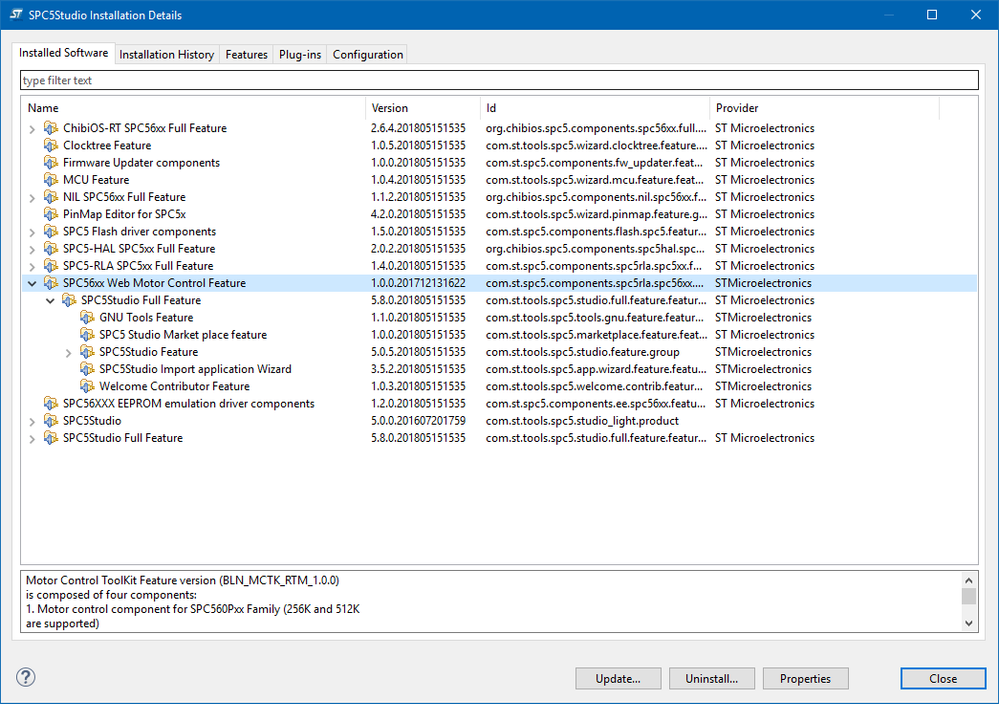Expand SPC5Studio product node

point(32,421)
